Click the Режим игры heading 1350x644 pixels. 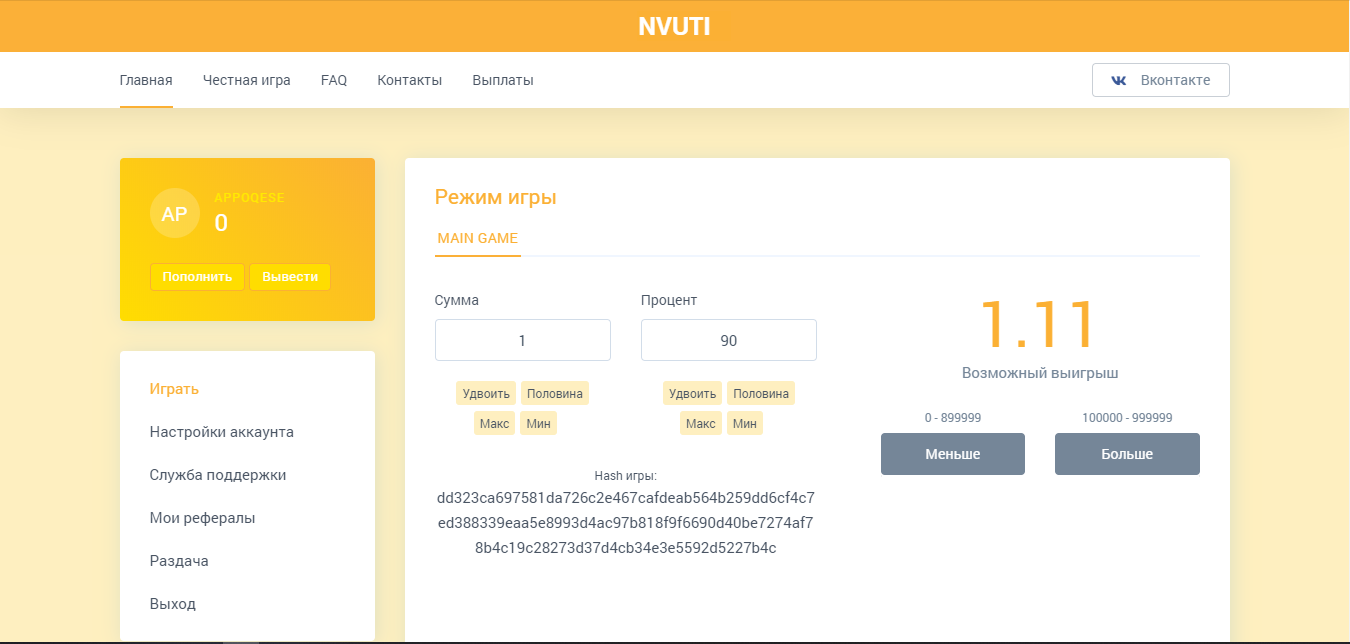coord(496,197)
